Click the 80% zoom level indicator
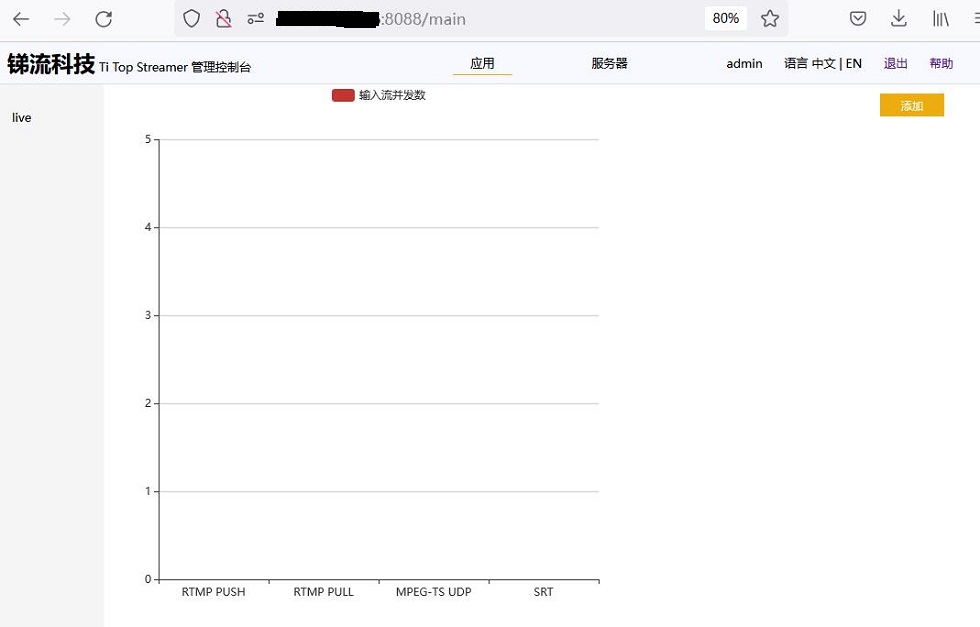 726,19
